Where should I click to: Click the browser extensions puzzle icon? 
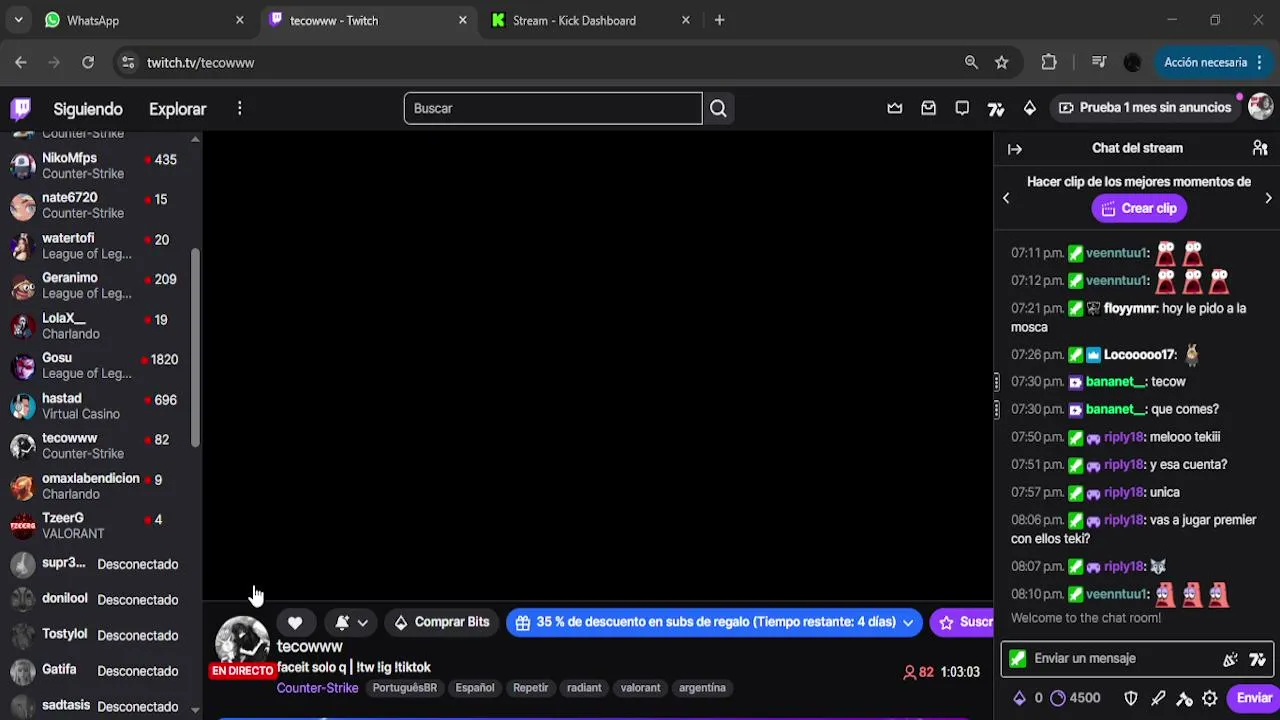[1049, 62]
